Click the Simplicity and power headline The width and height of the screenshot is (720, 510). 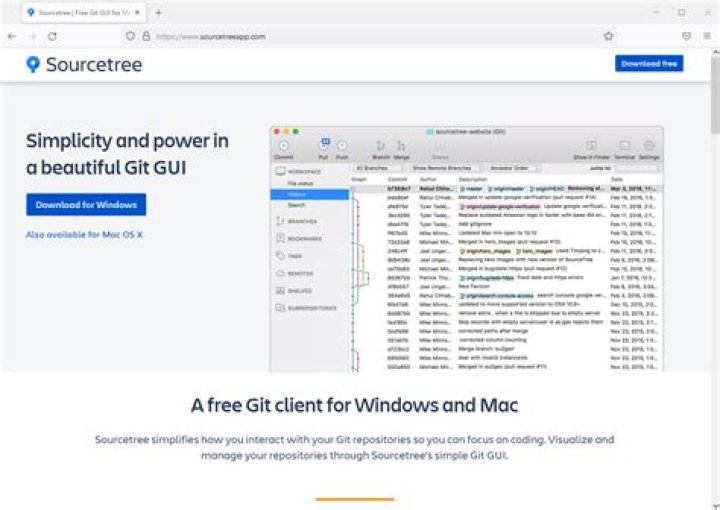pos(127,154)
